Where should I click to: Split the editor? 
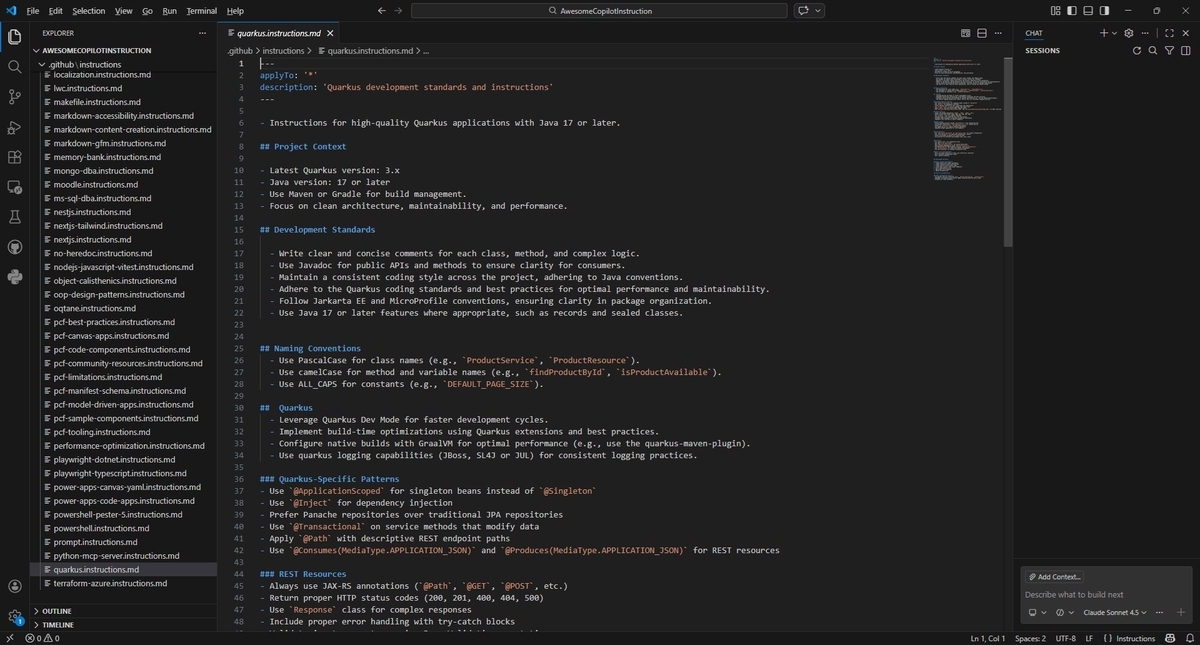pos(982,33)
